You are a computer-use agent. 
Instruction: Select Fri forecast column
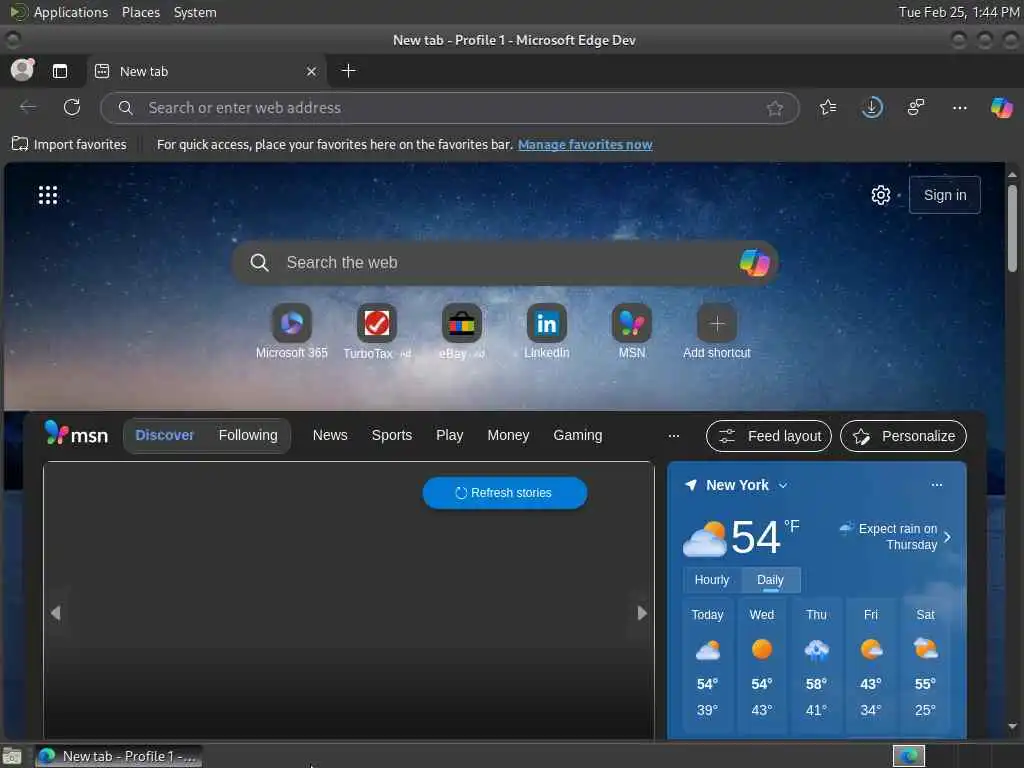[871, 665]
